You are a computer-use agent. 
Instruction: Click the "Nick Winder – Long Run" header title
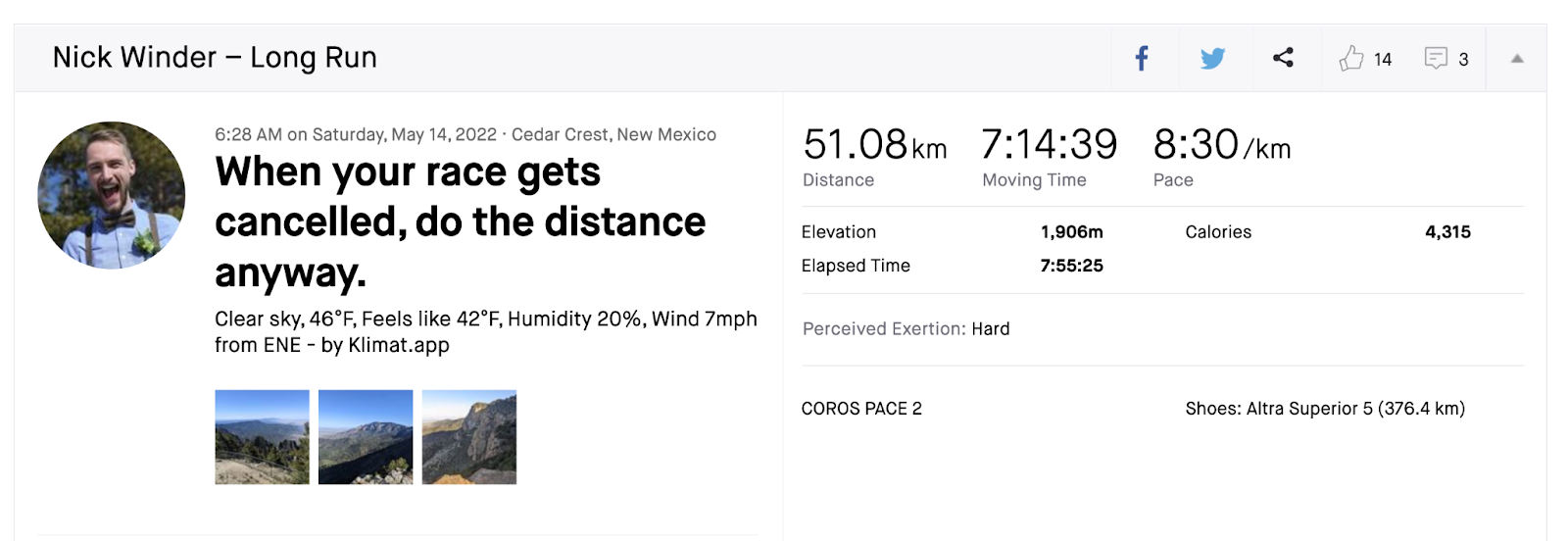(215, 58)
